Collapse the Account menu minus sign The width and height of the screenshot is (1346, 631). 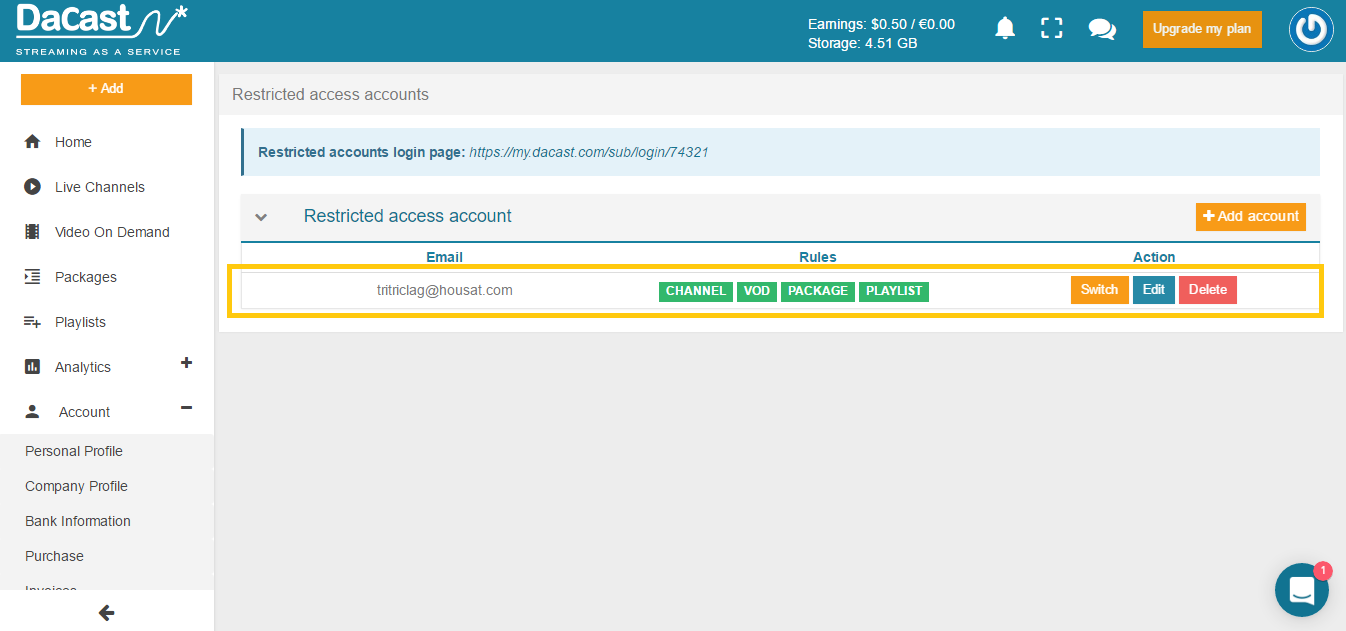click(x=186, y=408)
